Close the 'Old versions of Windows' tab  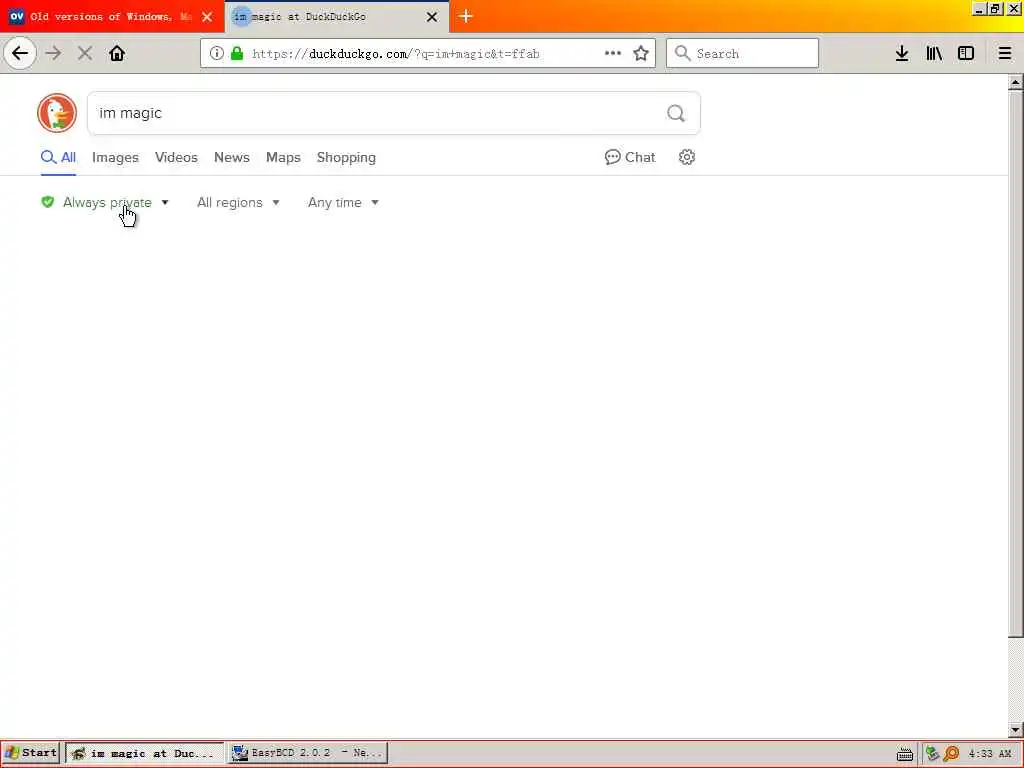[207, 17]
